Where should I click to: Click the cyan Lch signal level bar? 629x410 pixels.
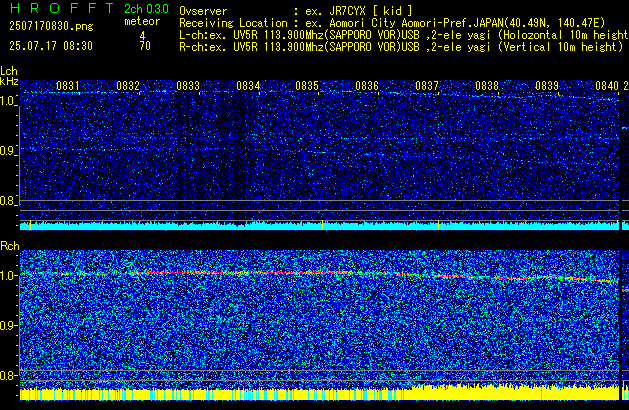click(319, 225)
